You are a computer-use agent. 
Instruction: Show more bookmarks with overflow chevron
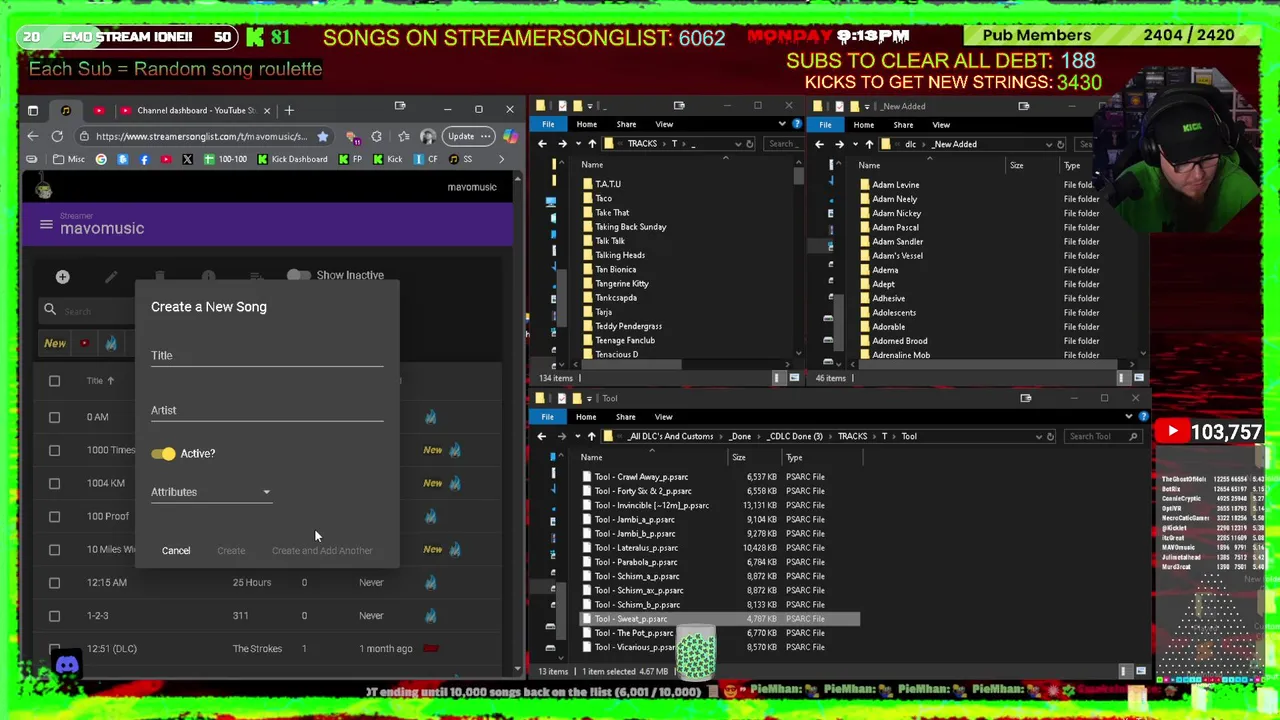502,159
